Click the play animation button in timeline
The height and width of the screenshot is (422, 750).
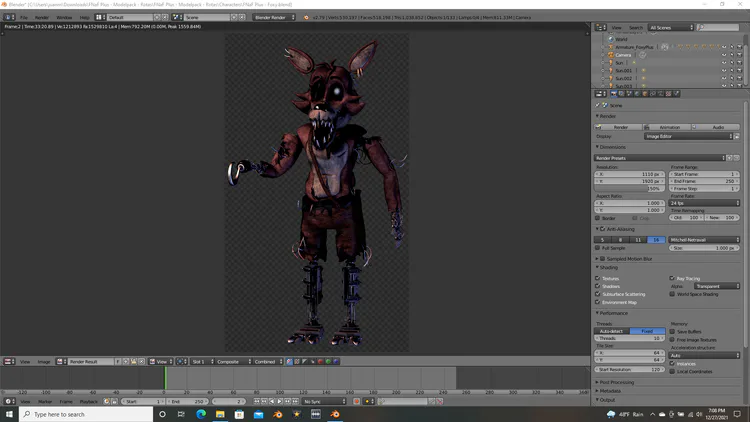(x=280, y=401)
